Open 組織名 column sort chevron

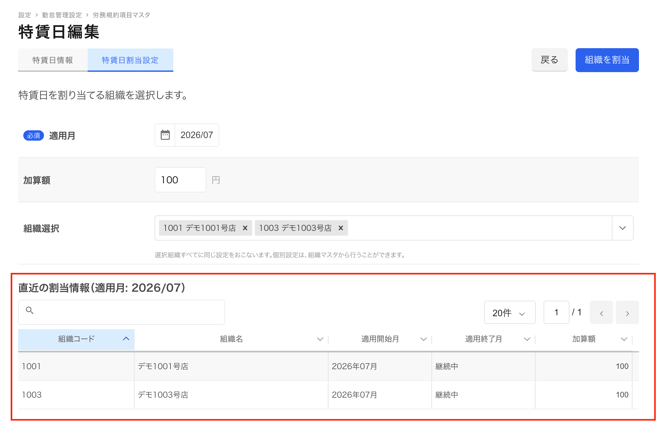[320, 339]
